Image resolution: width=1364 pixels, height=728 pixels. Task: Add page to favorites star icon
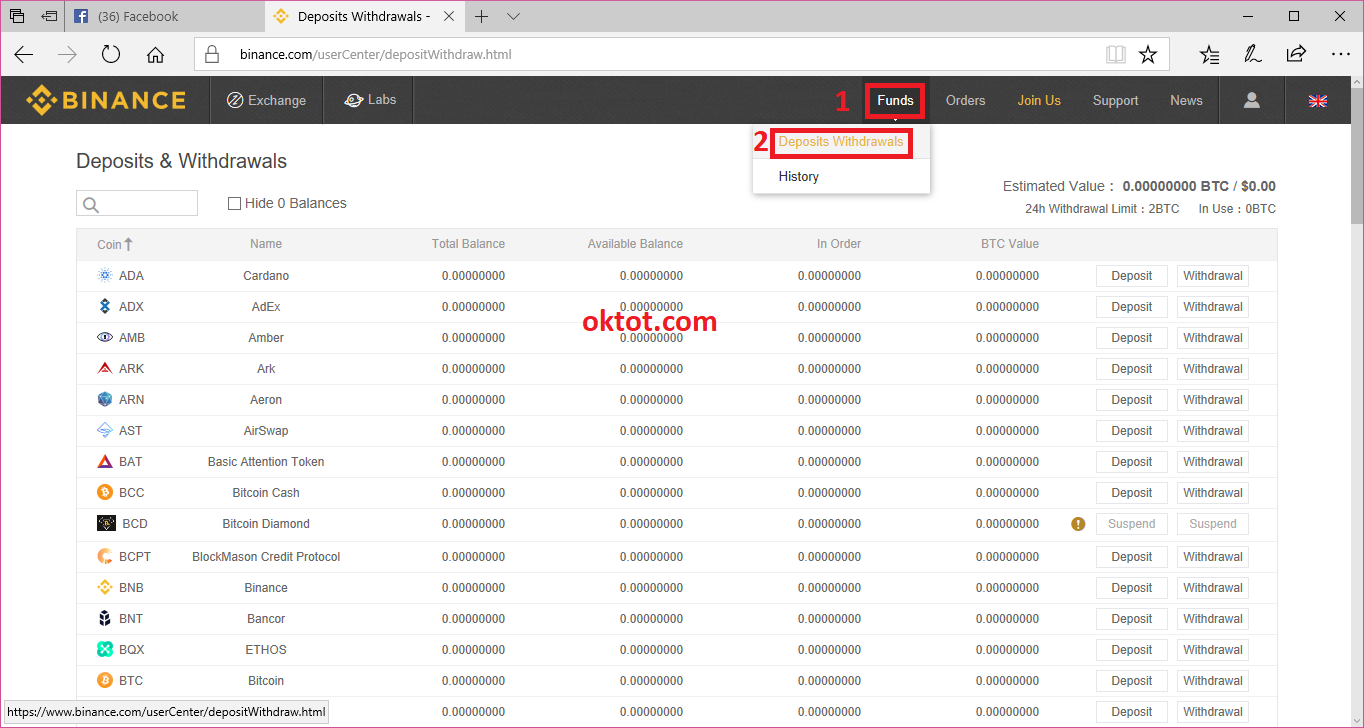click(1148, 55)
